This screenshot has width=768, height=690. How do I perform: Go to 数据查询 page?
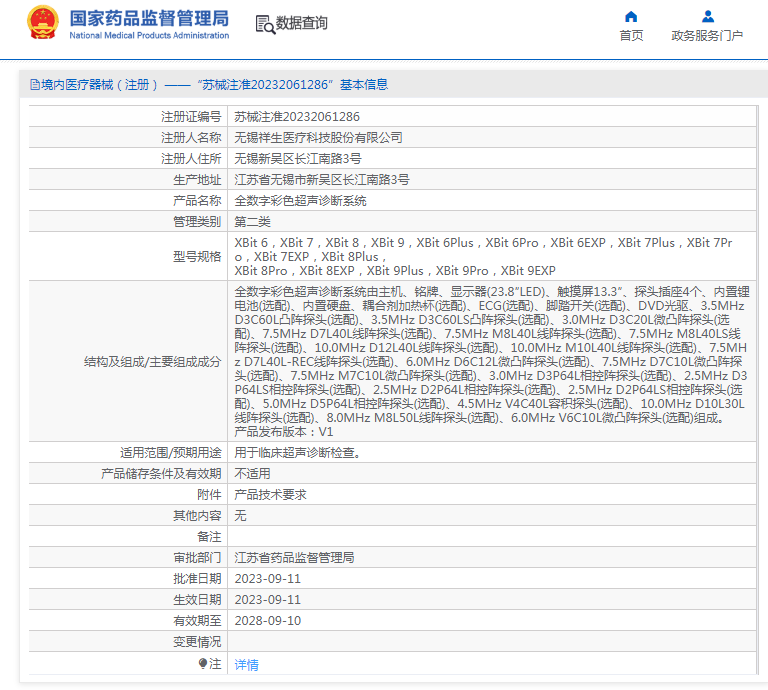pos(301,24)
